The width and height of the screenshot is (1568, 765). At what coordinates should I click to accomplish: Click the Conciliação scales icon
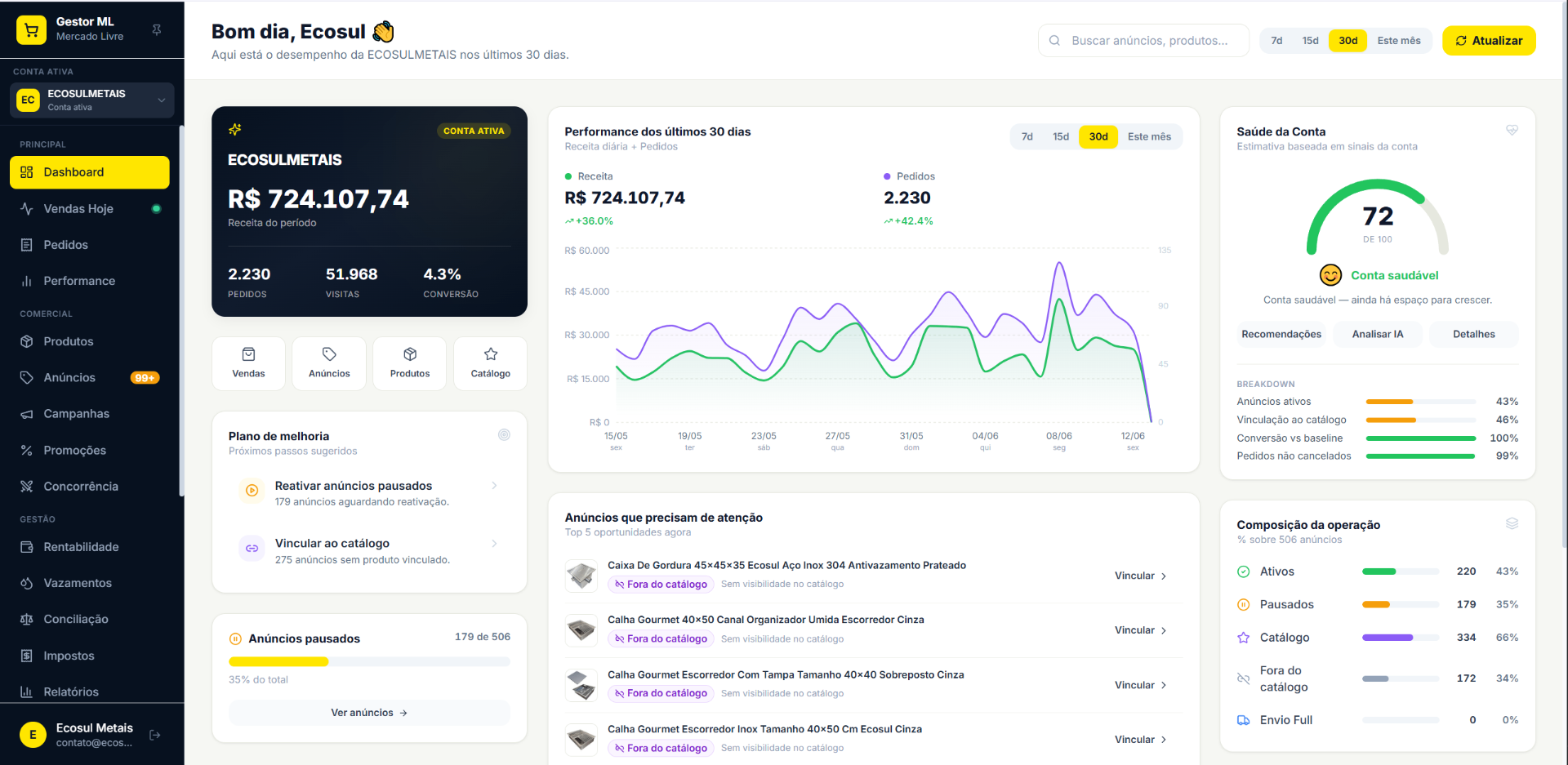pos(27,620)
